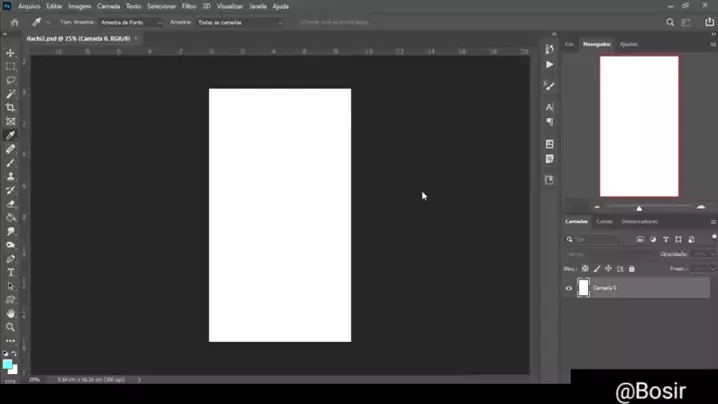Select the Lasso tool
Image resolution: width=718 pixels, height=404 pixels.
pos(11,81)
